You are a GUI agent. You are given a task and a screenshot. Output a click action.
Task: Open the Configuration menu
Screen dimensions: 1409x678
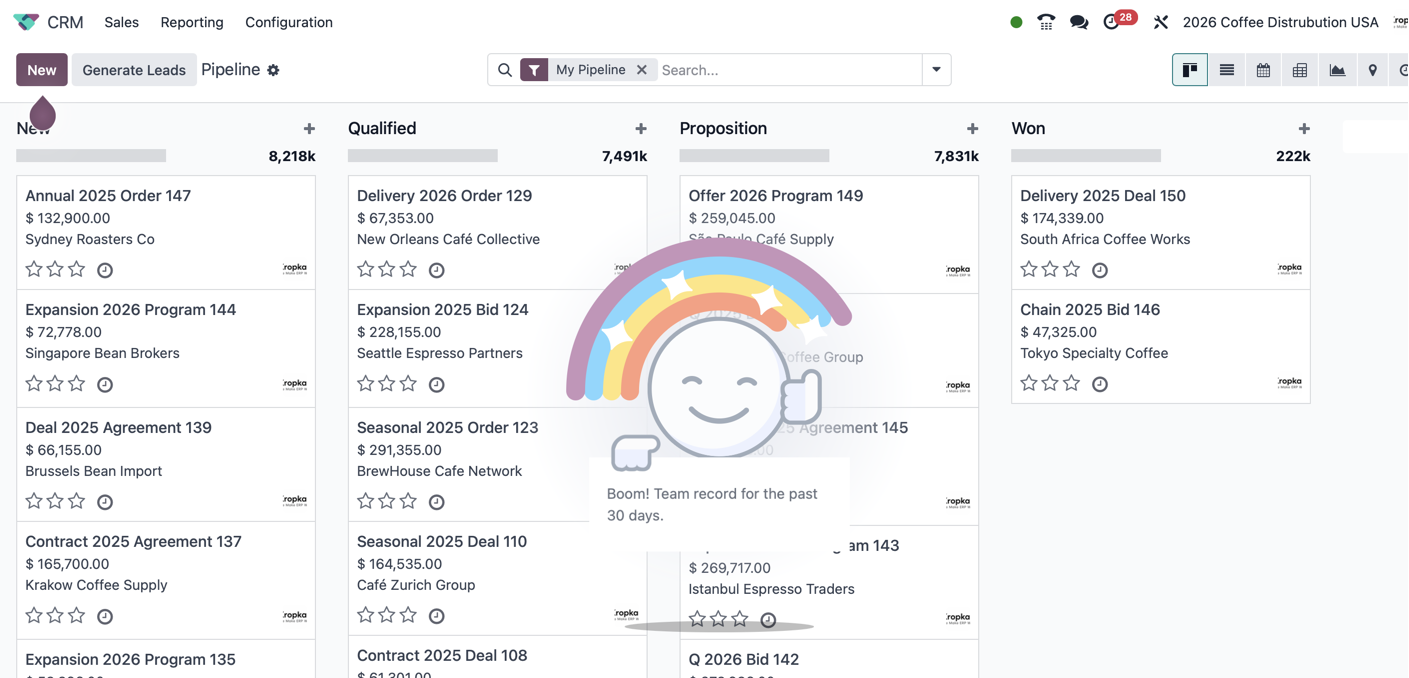click(x=289, y=22)
